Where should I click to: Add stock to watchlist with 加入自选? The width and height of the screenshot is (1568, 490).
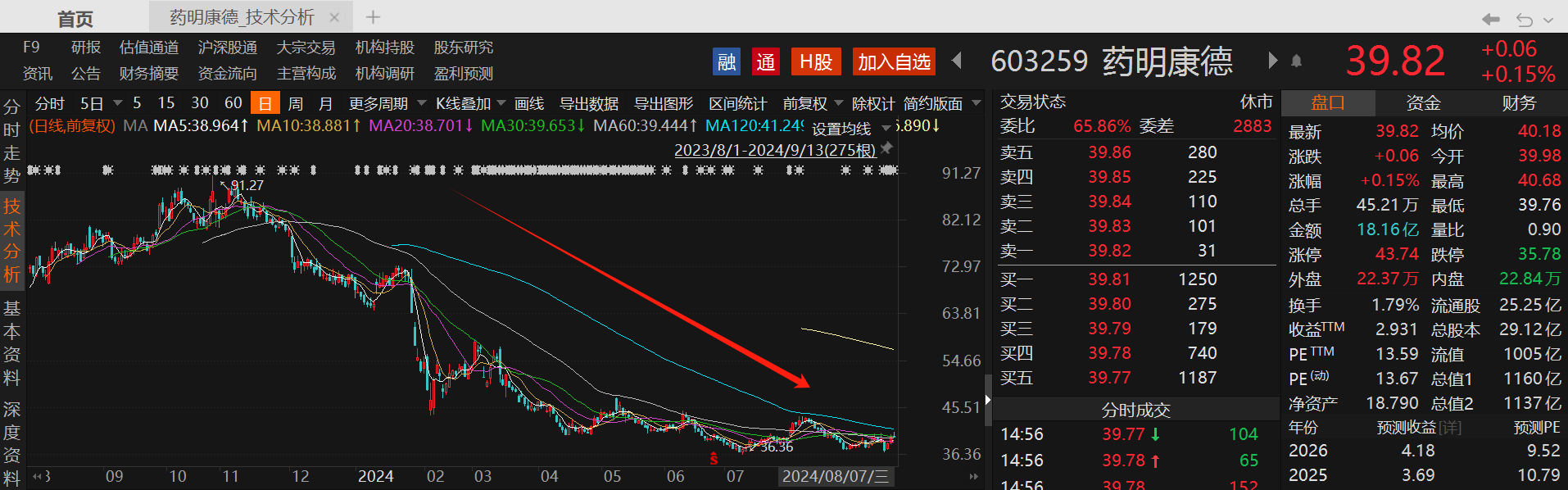894,61
